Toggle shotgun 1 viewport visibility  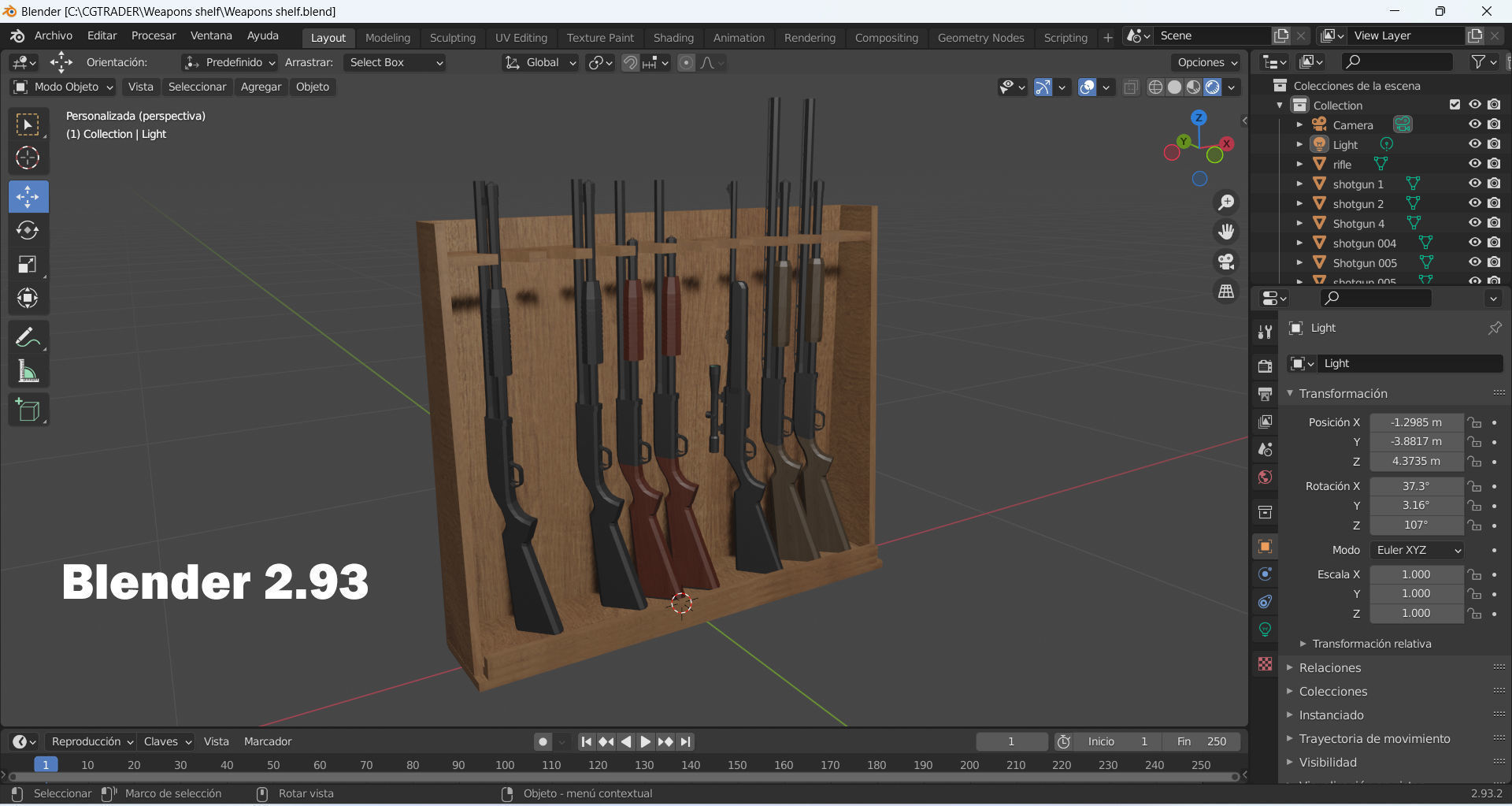coord(1475,184)
